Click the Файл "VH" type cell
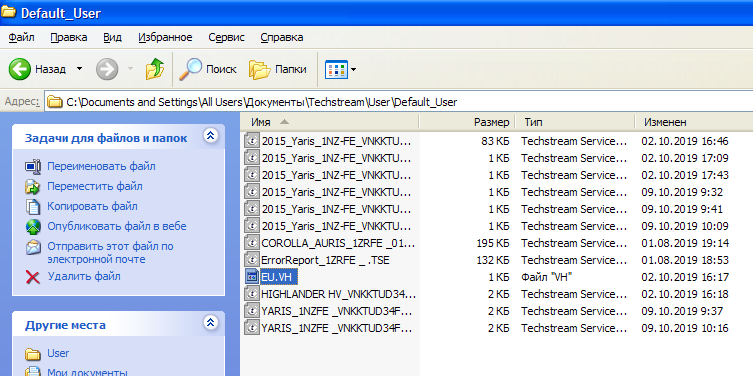This screenshot has height=376, width=753. [547, 277]
